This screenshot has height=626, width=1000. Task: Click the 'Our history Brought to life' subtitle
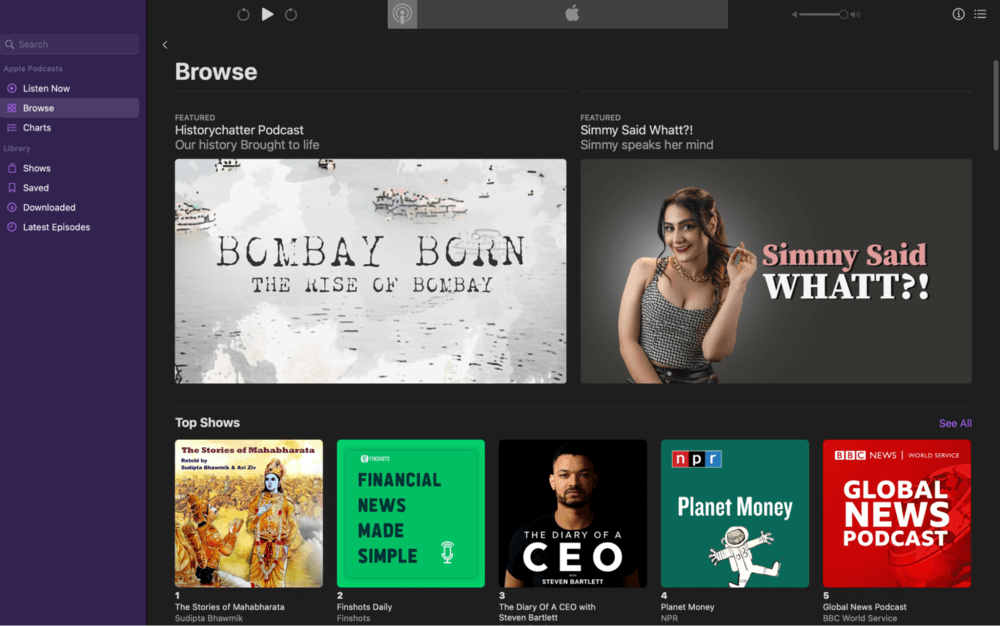(247, 145)
